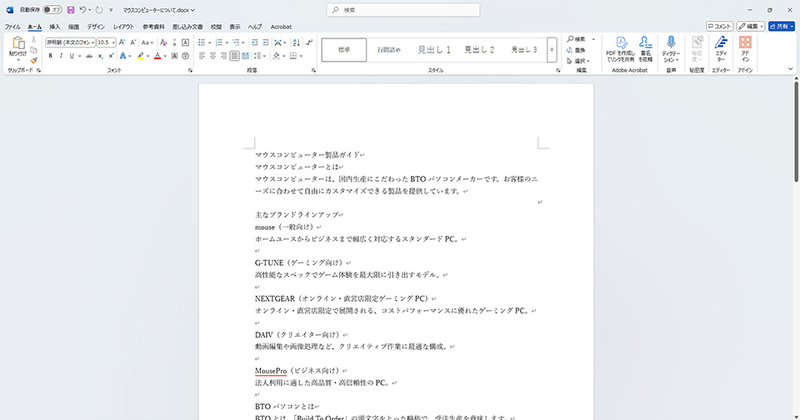Click the distributed alignment icon
Image resolution: width=800 pixels, height=420 pixels.
pos(245,56)
